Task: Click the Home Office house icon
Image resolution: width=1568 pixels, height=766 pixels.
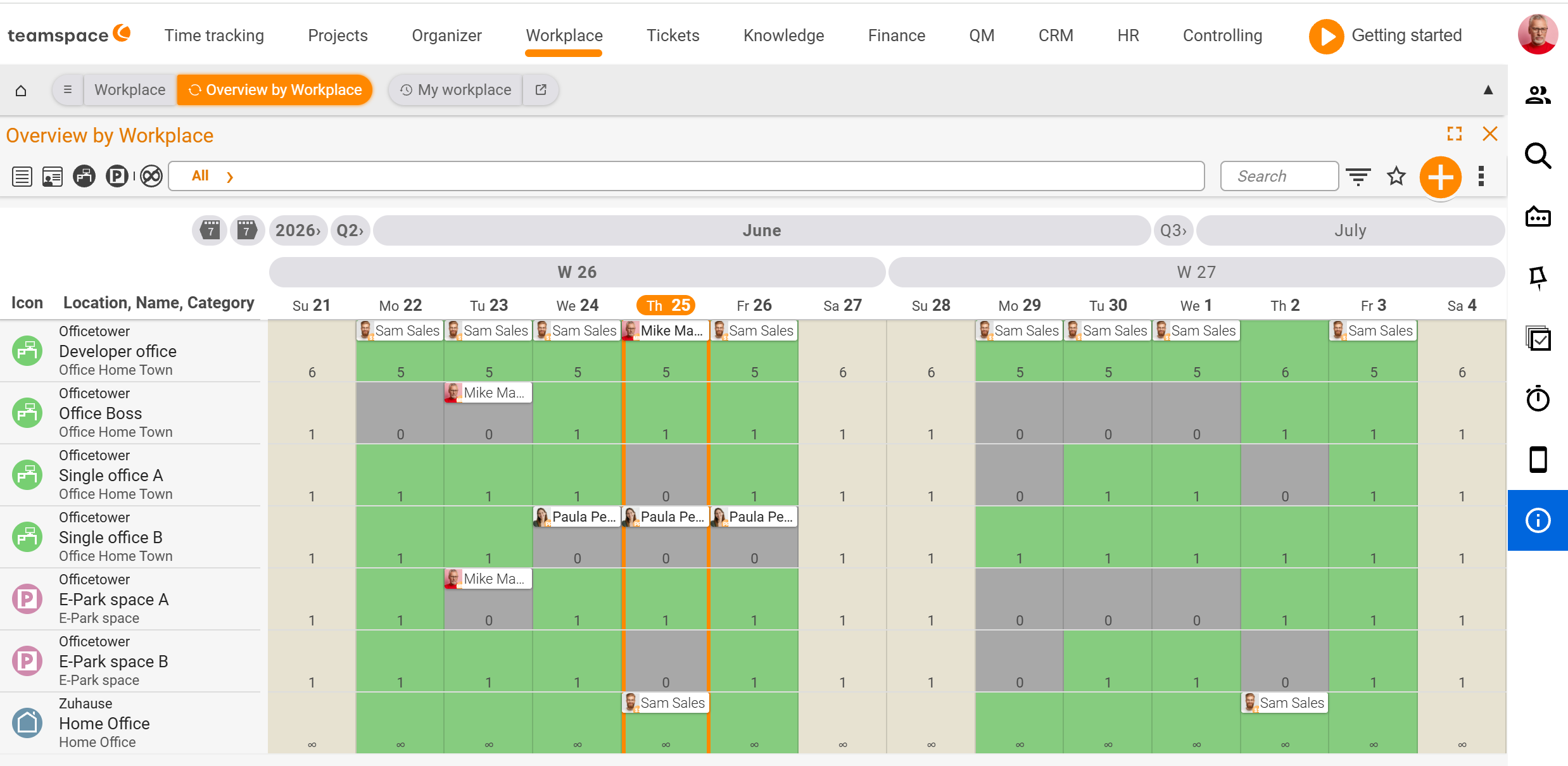Action: point(27,723)
